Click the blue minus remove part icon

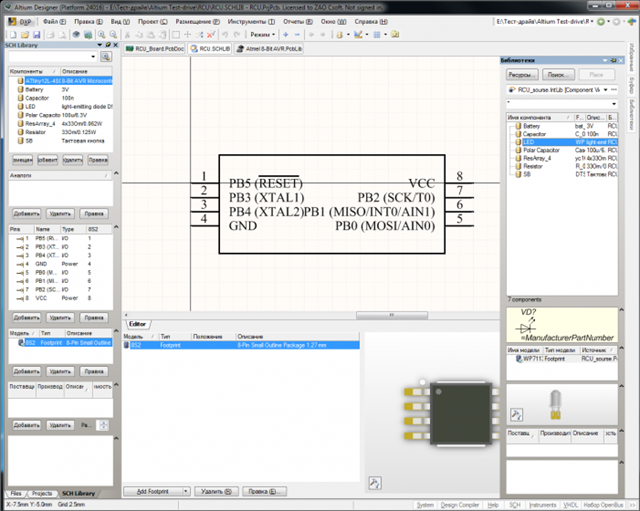click(x=297, y=35)
